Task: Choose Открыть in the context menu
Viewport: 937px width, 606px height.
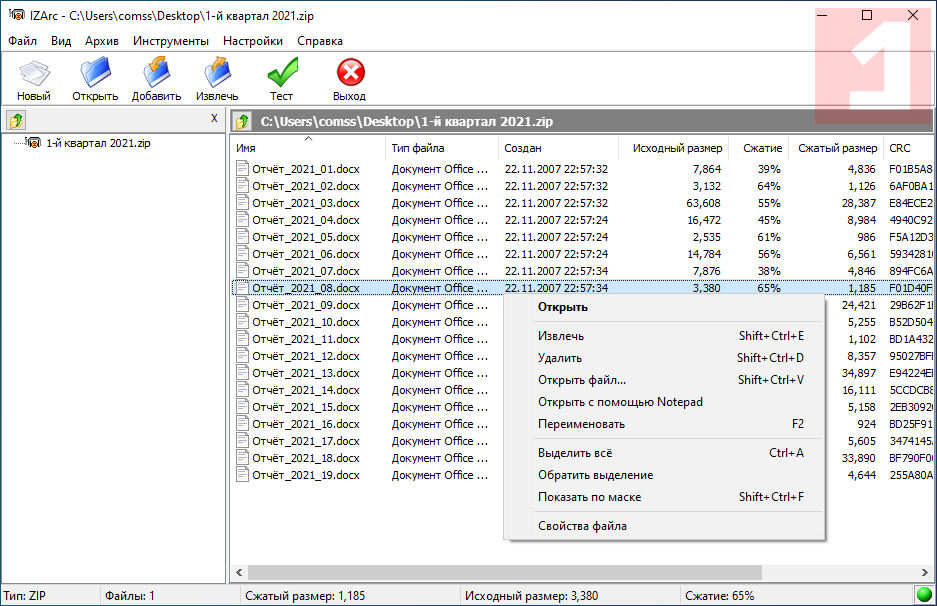Action: (664, 307)
